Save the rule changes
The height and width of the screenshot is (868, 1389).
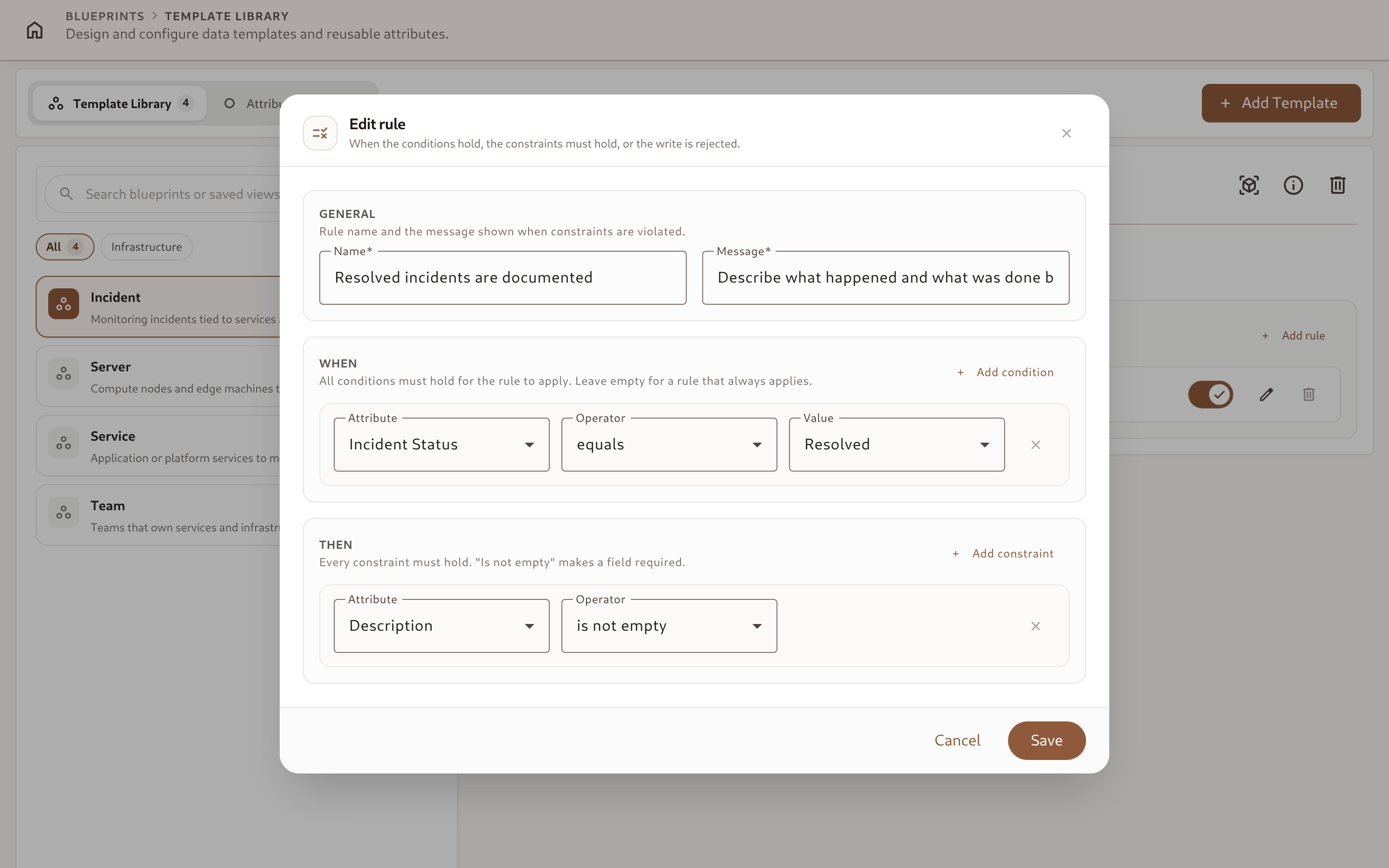click(x=1047, y=741)
